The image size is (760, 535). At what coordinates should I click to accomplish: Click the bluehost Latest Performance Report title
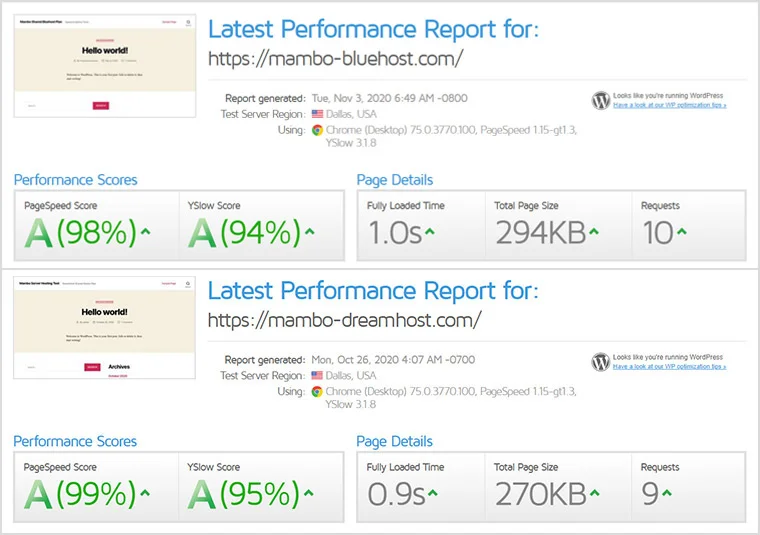pos(373,29)
